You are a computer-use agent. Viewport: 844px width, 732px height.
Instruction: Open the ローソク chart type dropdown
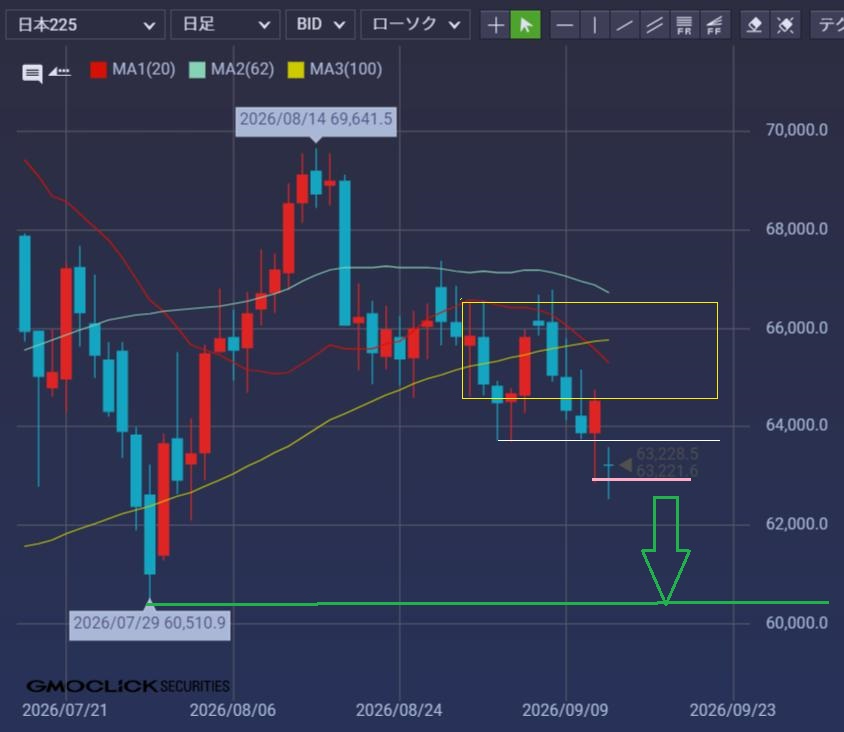click(415, 25)
